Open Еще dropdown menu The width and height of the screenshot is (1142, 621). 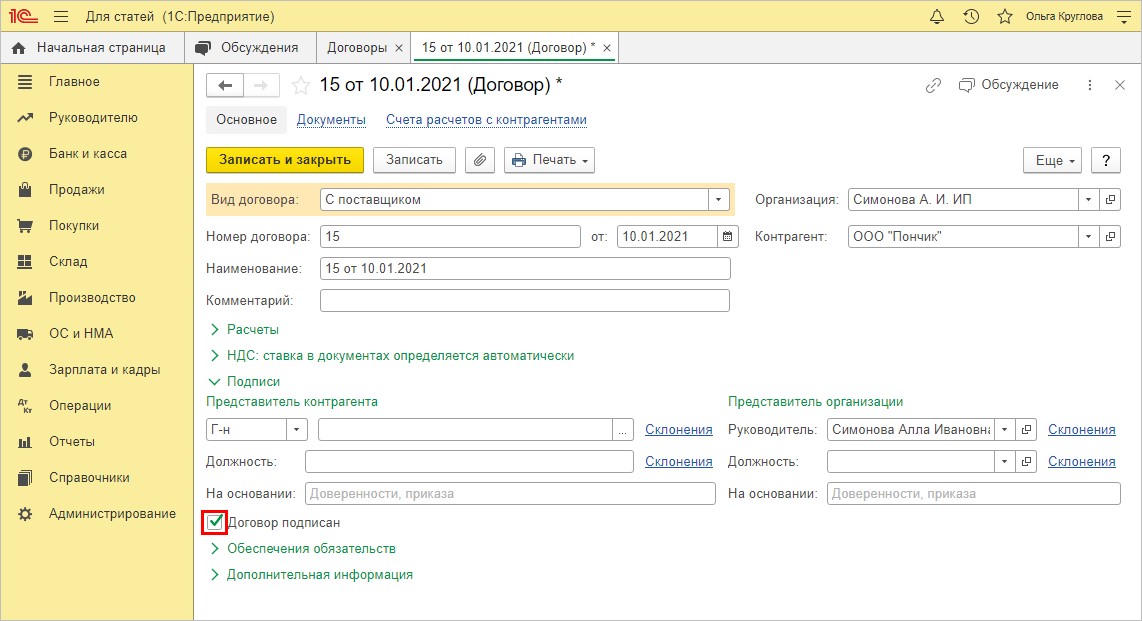(x=1052, y=160)
